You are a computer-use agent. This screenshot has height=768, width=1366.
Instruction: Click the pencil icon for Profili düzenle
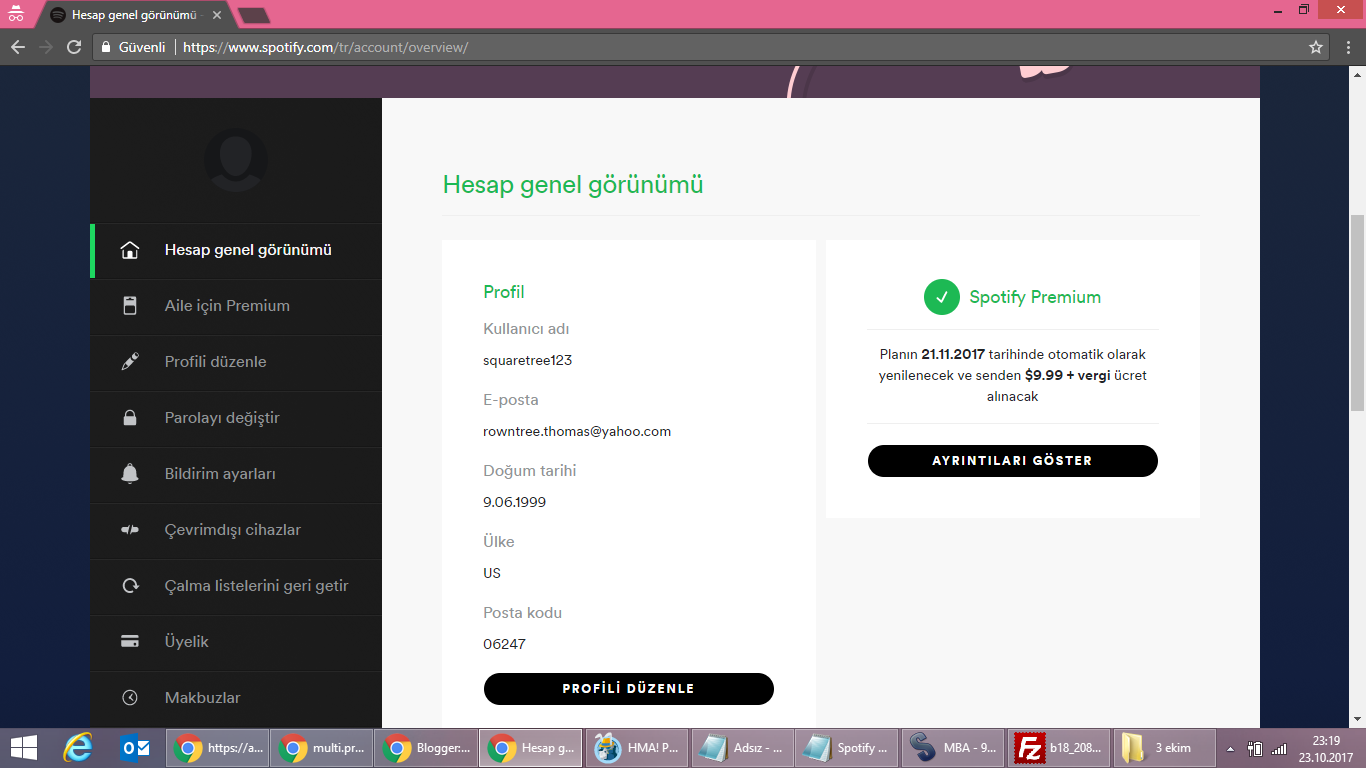(x=130, y=362)
